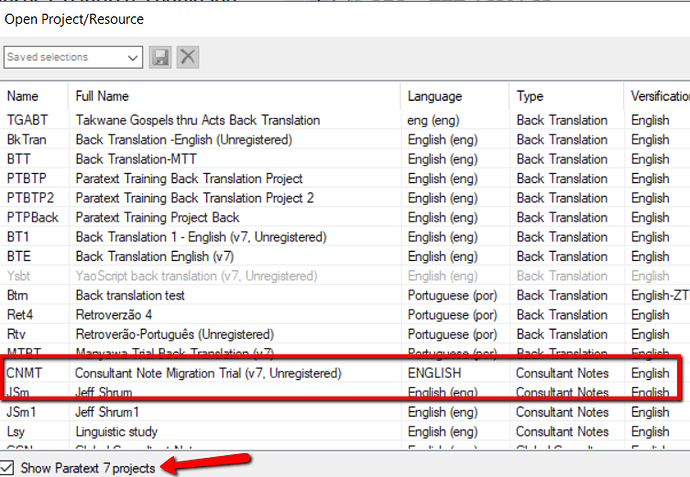Select Back translation test full name
The height and width of the screenshot is (477, 690).
[130, 295]
